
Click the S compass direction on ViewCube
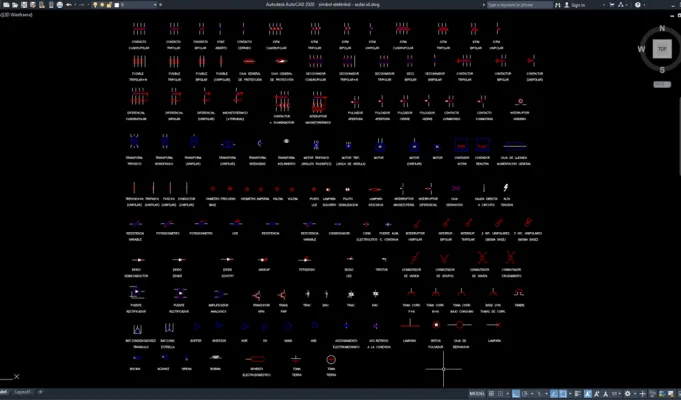click(x=662, y=70)
